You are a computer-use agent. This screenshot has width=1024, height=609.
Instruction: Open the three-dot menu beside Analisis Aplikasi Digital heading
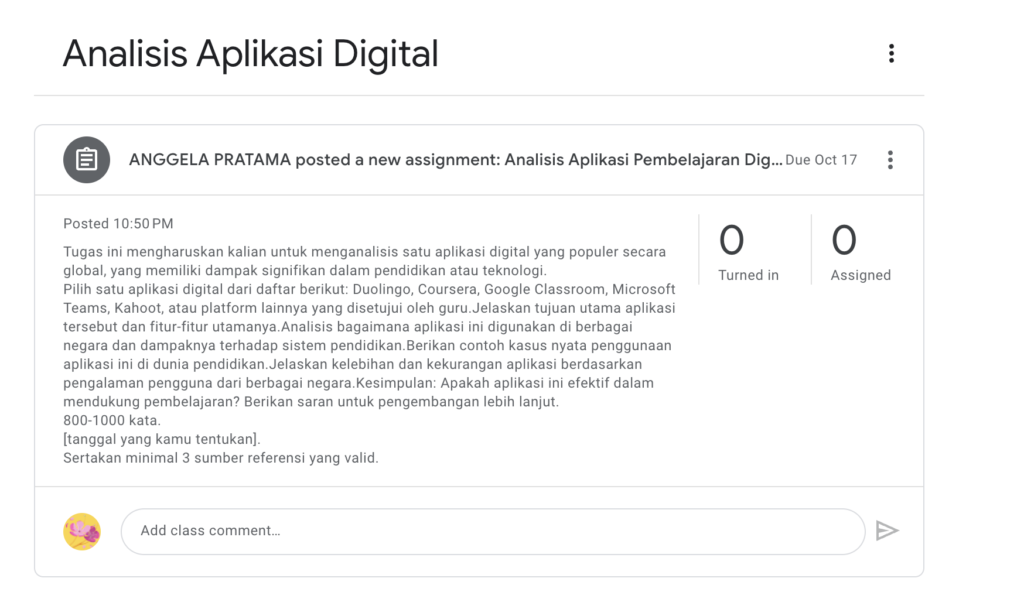pyautogui.click(x=891, y=54)
